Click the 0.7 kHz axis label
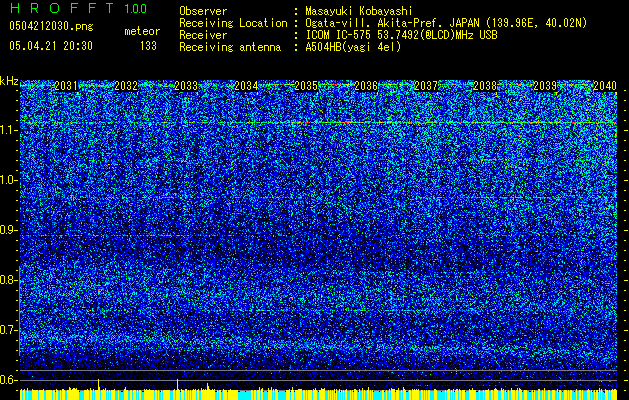The width and height of the screenshot is (629, 400). coord(9,330)
